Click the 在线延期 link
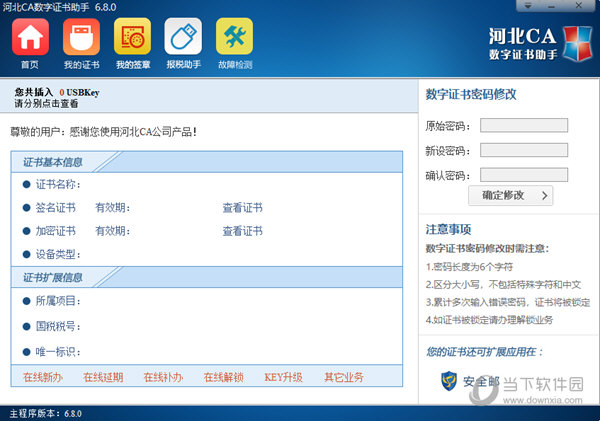The height and width of the screenshot is (421, 600). coord(103,377)
